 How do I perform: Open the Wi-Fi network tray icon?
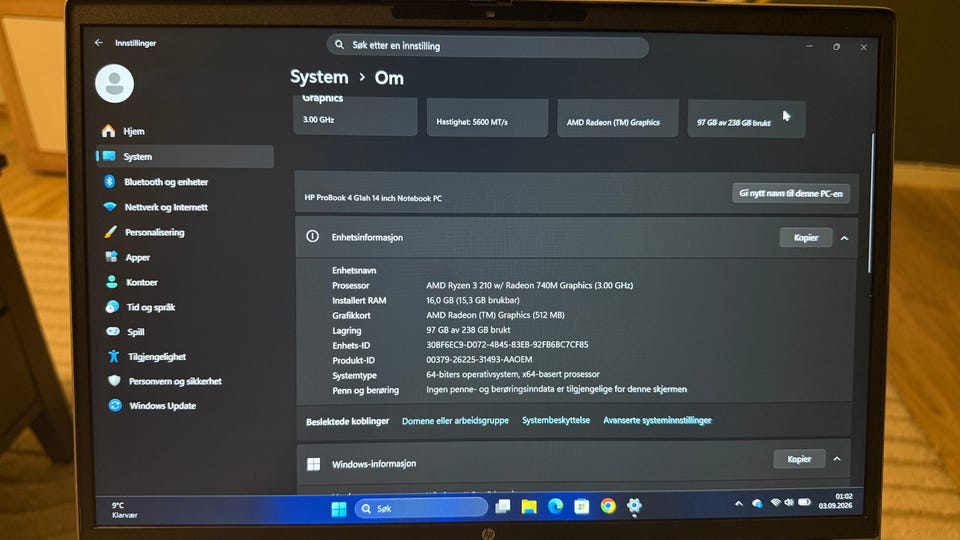[x=776, y=503]
